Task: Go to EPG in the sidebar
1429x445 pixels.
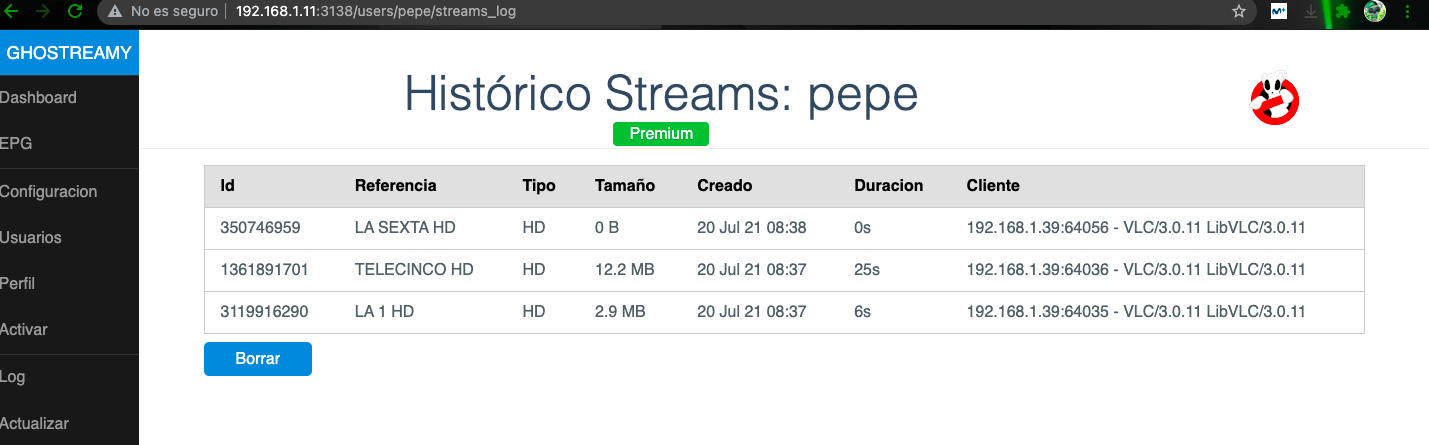Action: point(17,144)
